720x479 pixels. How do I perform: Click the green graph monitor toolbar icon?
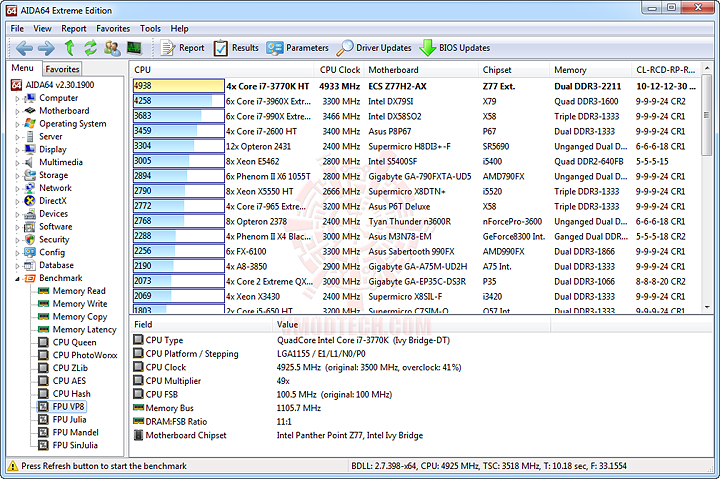click(134, 48)
